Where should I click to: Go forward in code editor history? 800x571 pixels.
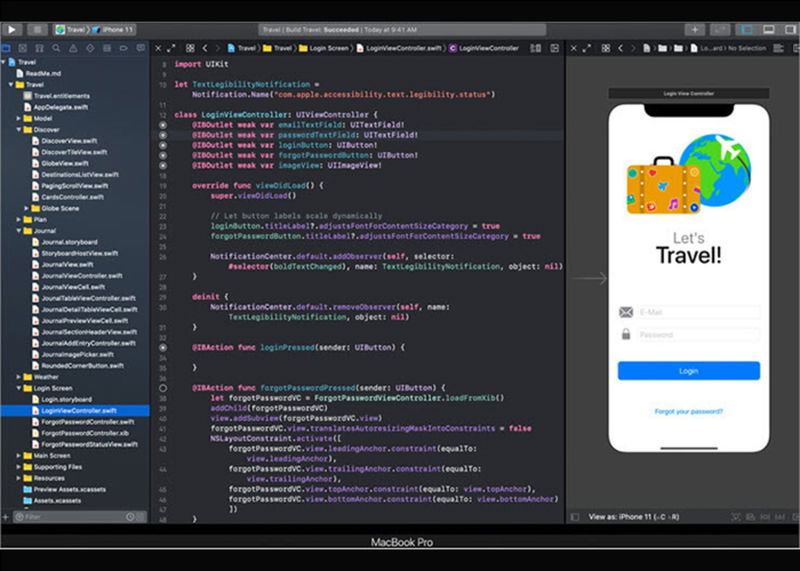tap(218, 48)
